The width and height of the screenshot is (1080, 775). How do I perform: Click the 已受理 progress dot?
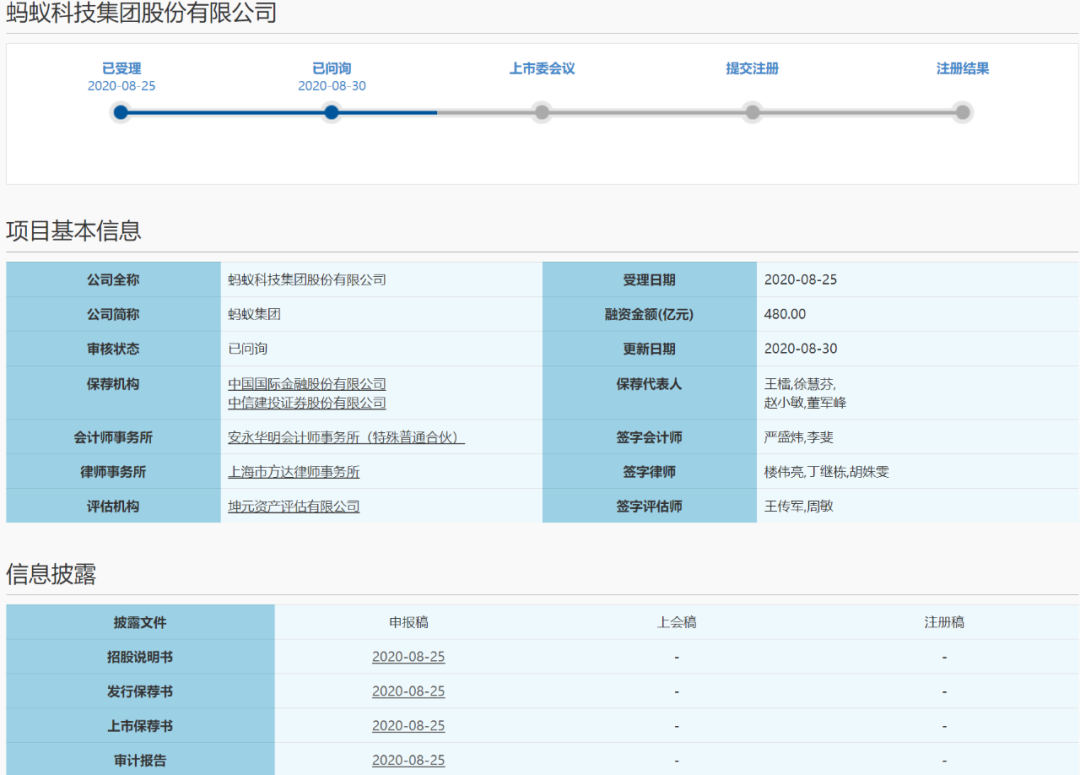[x=121, y=112]
